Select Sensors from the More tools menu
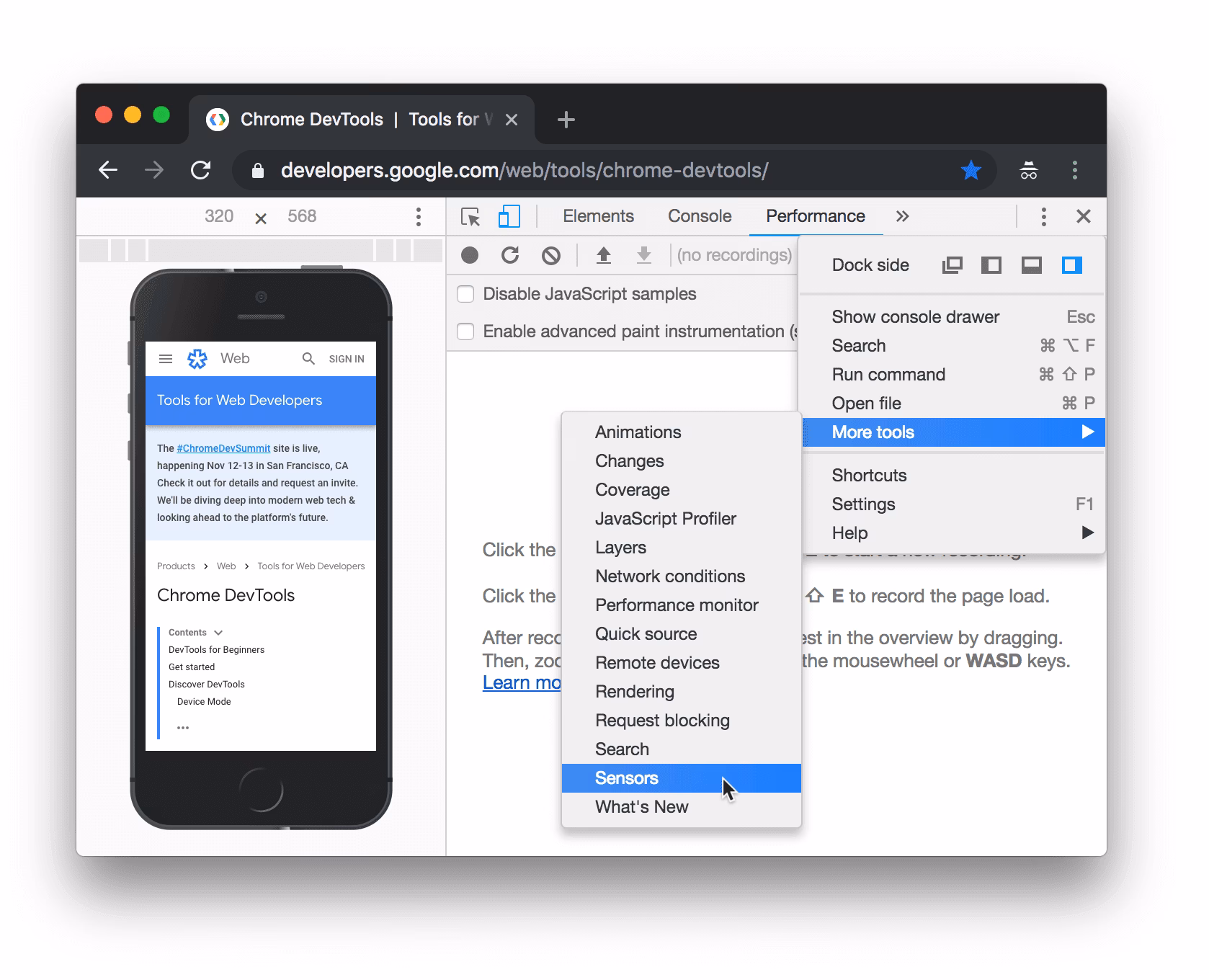The width and height of the screenshot is (1209, 980). point(626,778)
